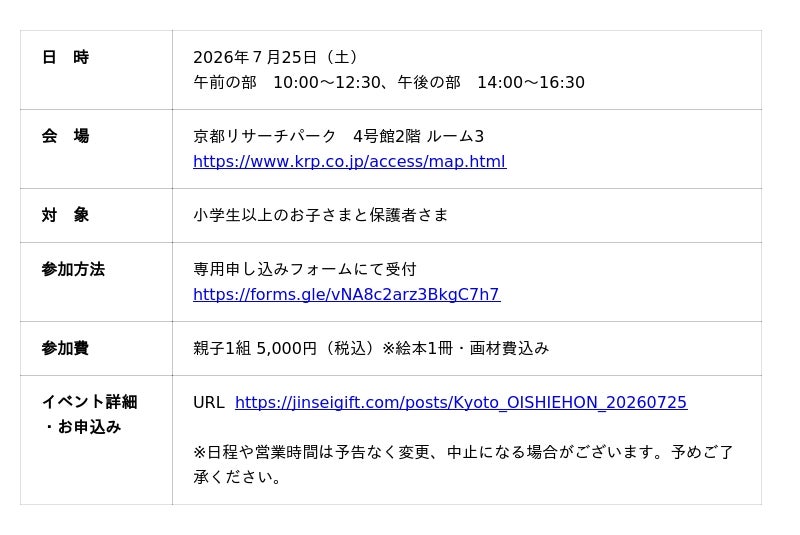
Task: Click the URL label before the jinseigift link
Action: 209,402
